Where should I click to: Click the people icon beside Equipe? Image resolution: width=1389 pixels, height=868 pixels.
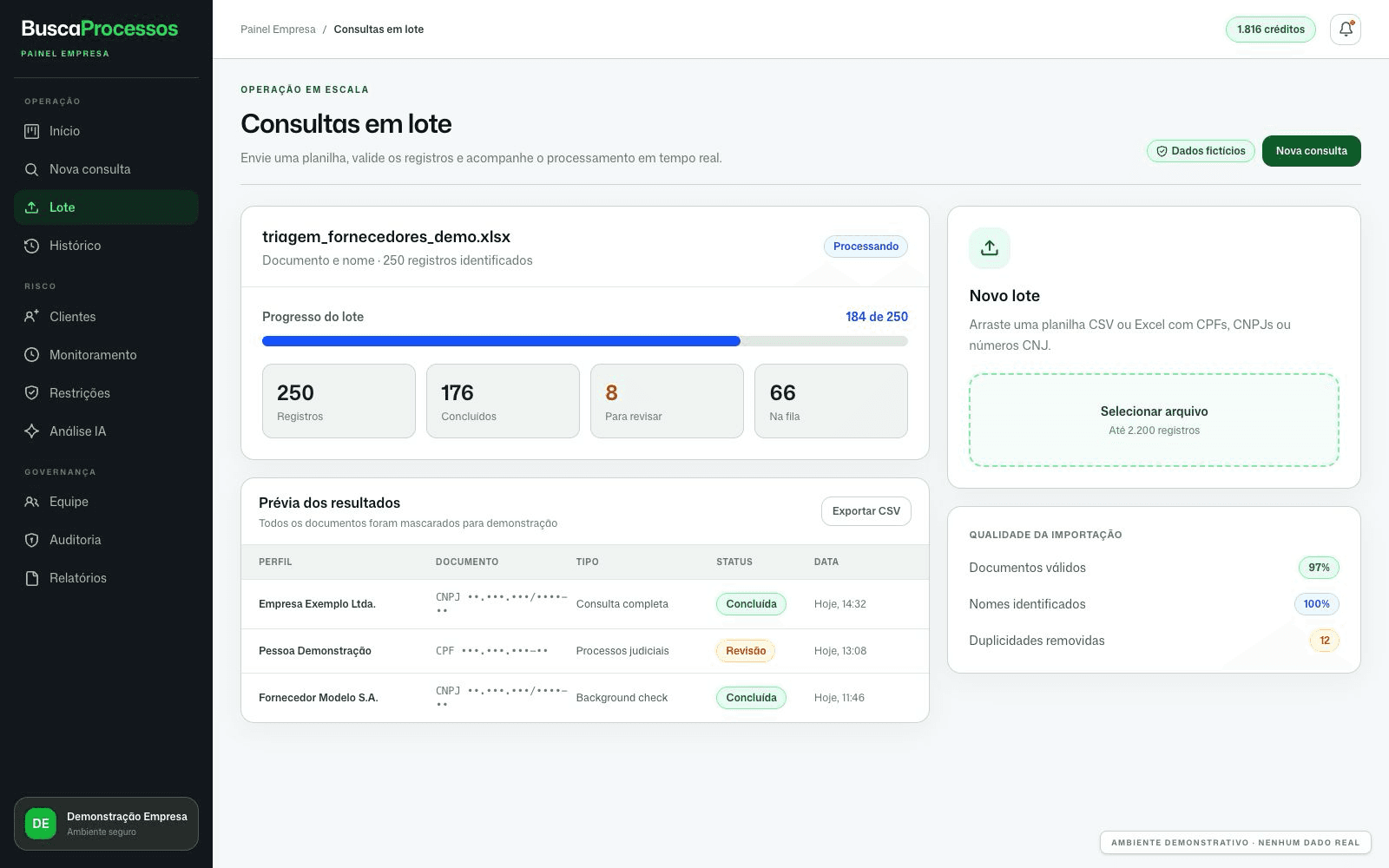(32, 502)
